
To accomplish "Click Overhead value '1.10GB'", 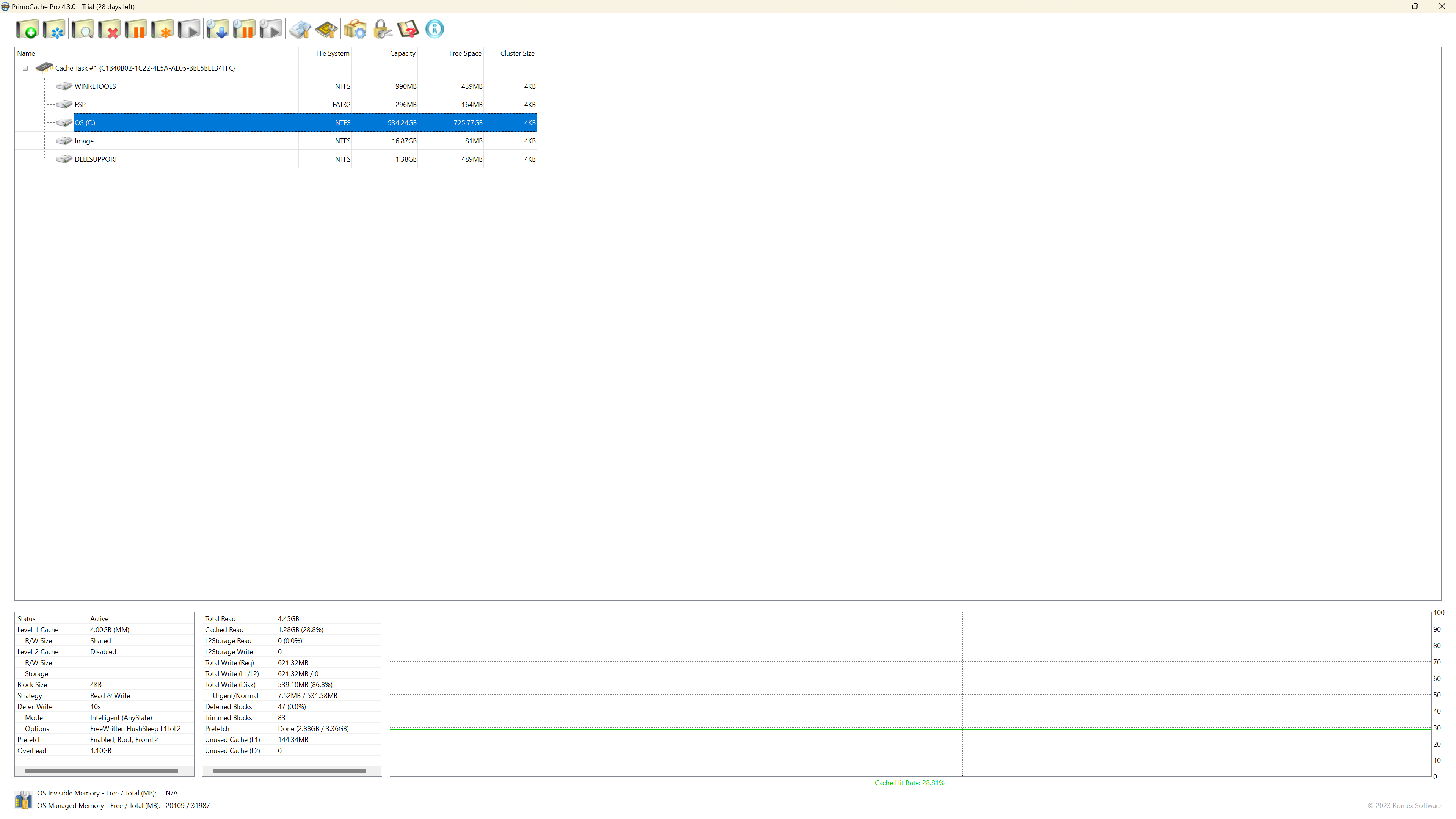I will tap(100, 751).
